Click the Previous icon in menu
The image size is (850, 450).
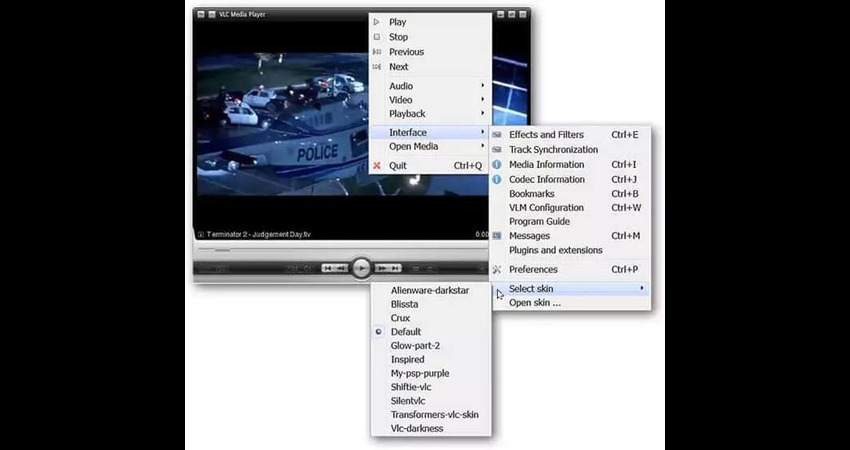coord(377,52)
